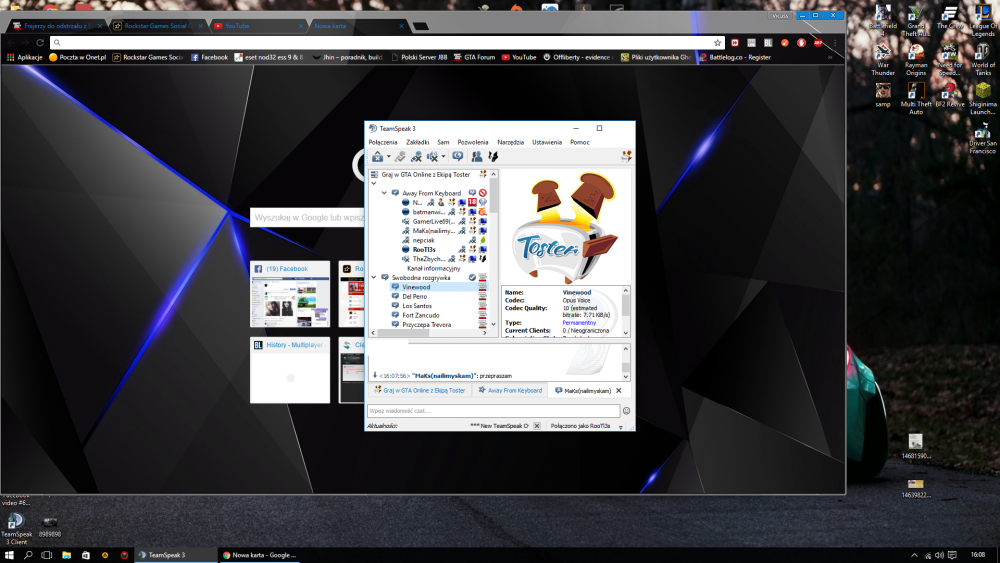
Task: Click the Kanał informacyjny spacer
Action: click(434, 268)
